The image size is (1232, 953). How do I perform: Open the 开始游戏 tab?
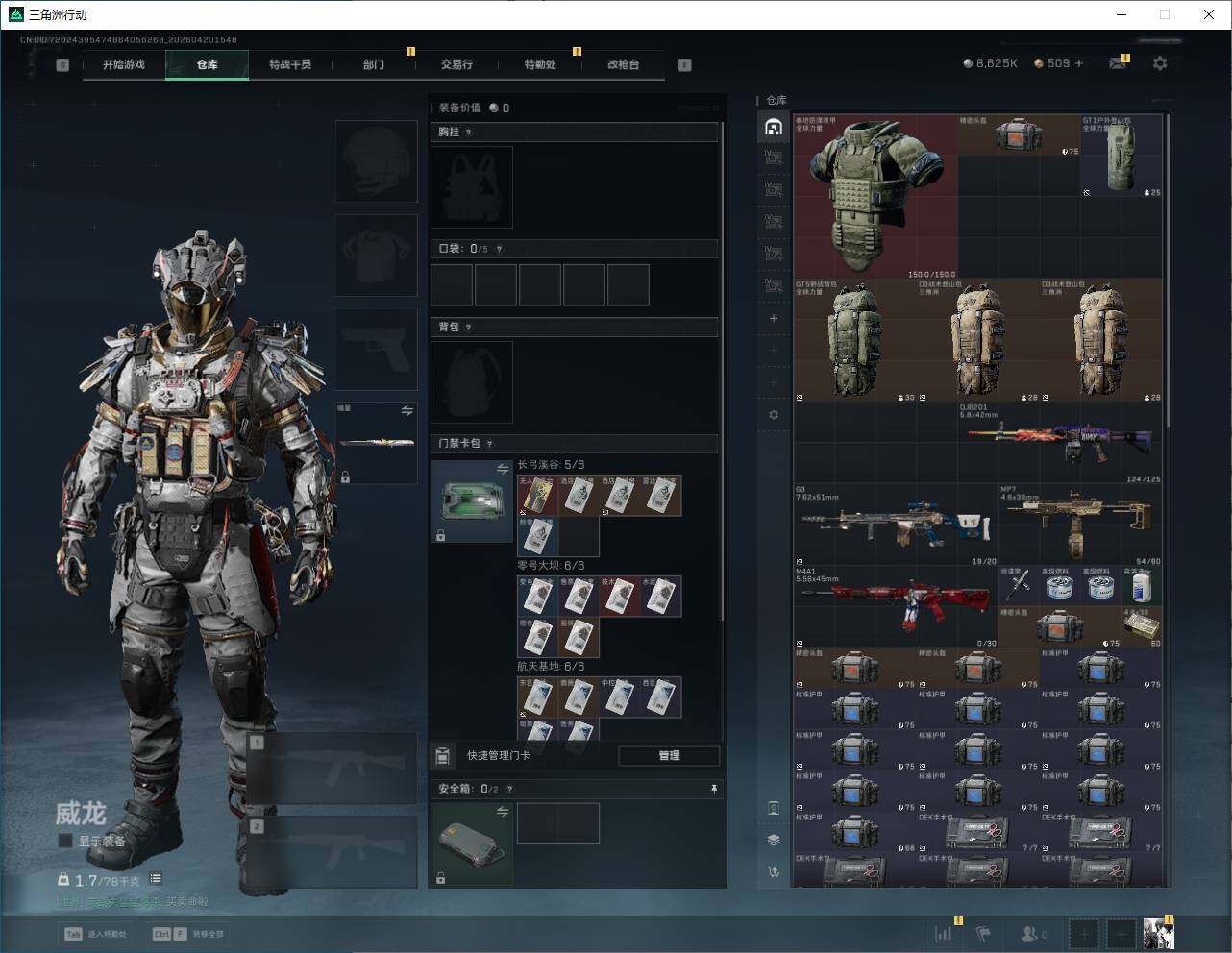pyautogui.click(x=124, y=64)
